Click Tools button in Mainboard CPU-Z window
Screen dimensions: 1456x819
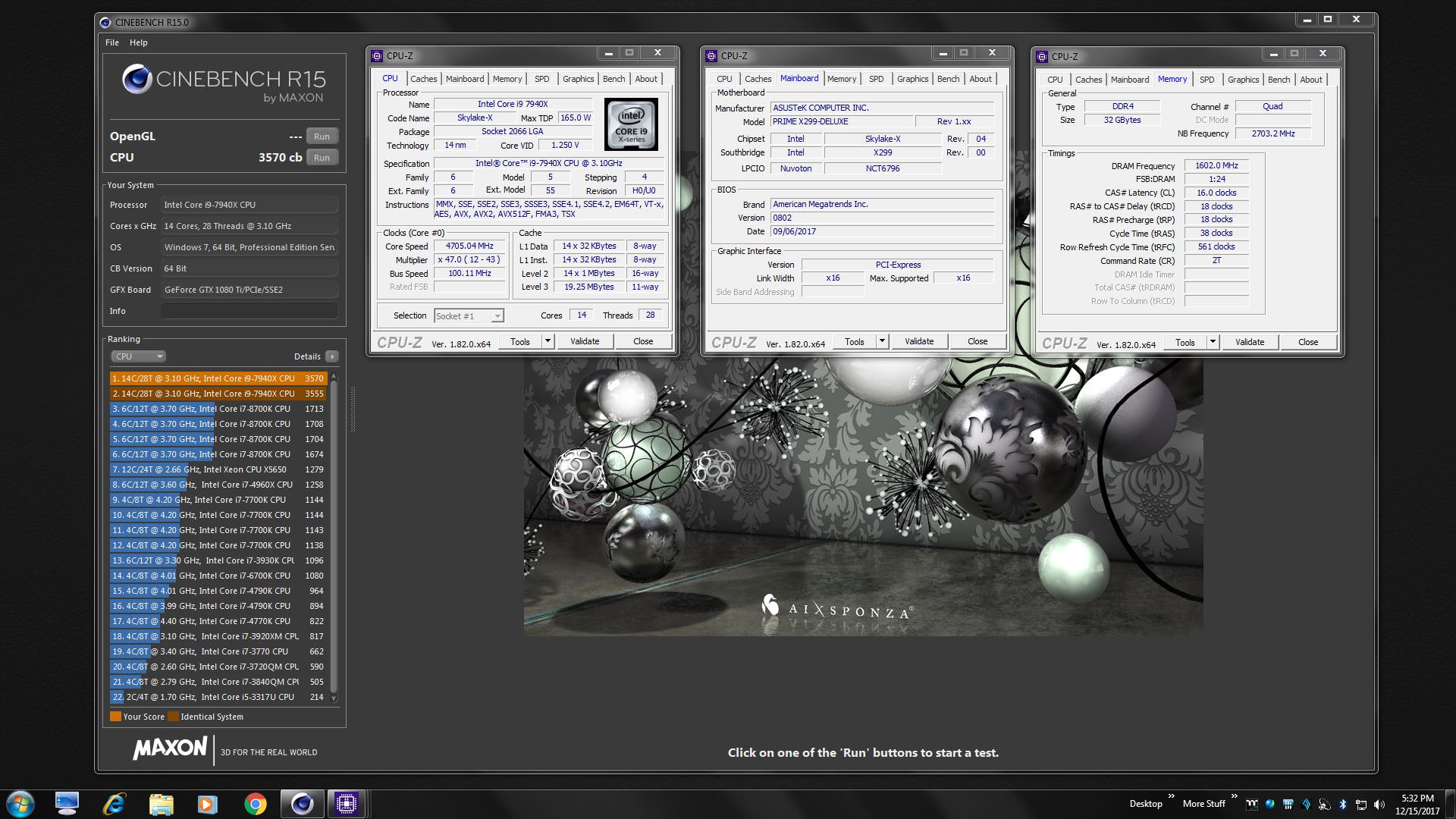tap(855, 342)
